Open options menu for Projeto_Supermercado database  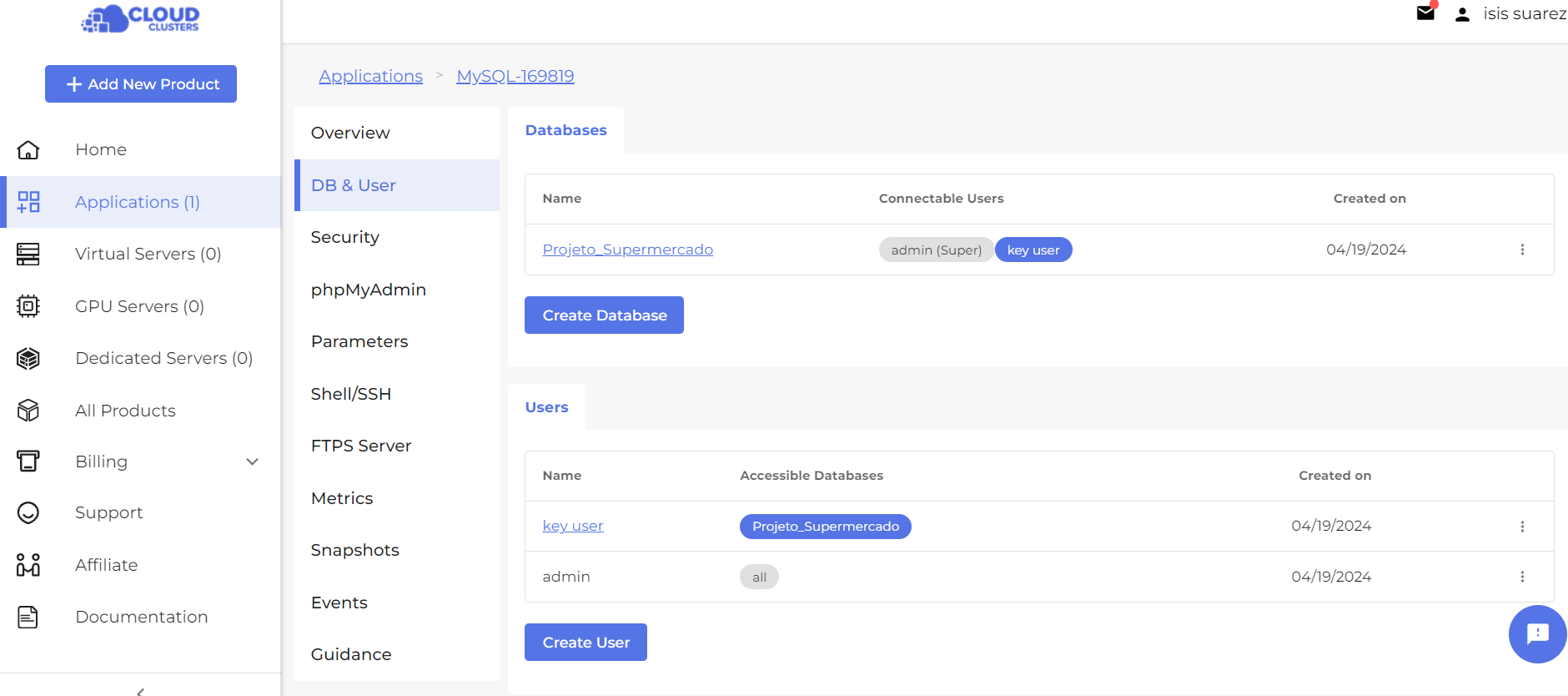pyautogui.click(x=1522, y=250)
